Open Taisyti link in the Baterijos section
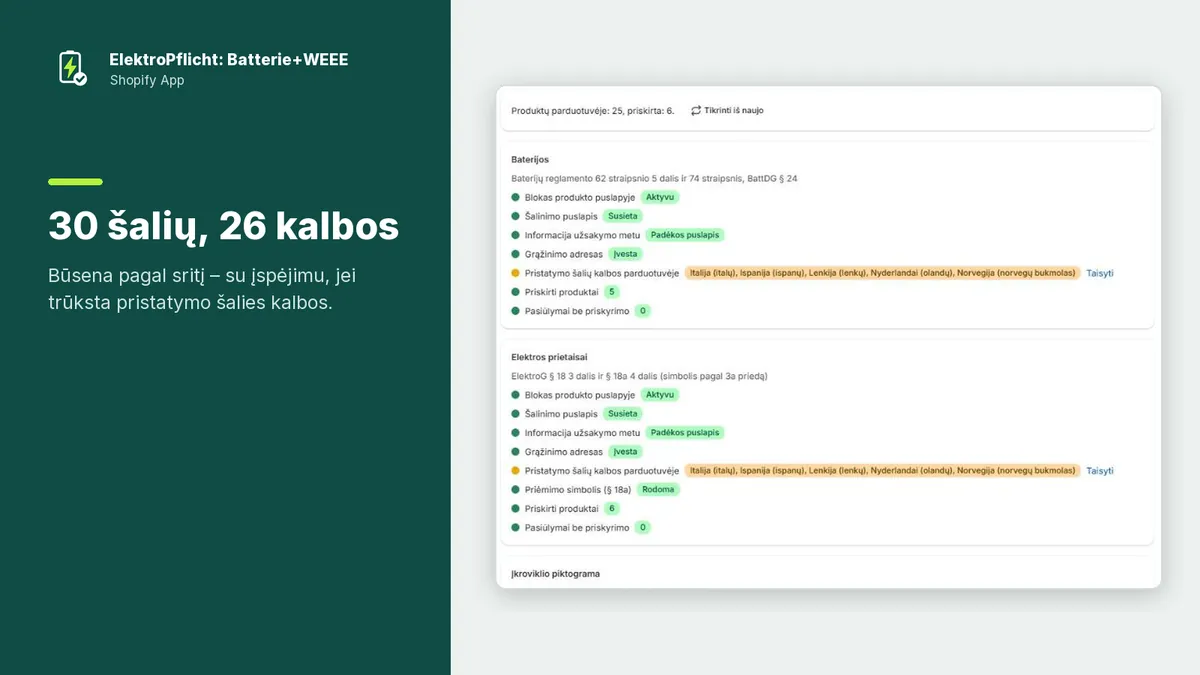Screen dimensions: 1200x675 pyautogui.click(x=1100, y=273)
